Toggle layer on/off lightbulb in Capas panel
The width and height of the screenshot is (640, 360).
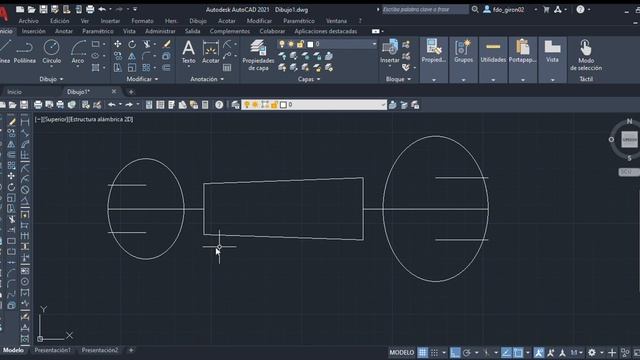click(x=282, y=44)
